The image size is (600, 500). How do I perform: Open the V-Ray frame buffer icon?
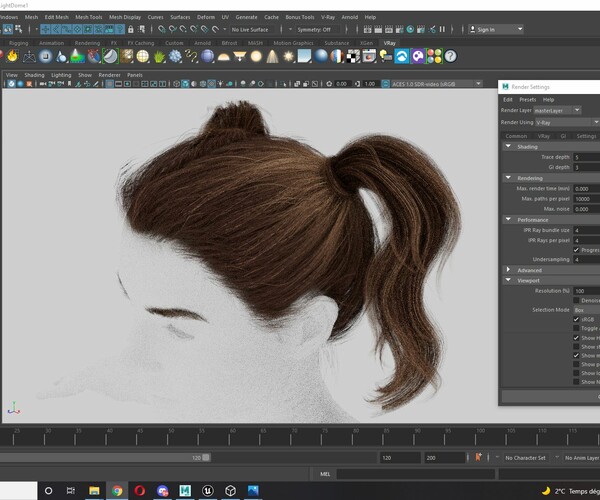coord(369,56)
